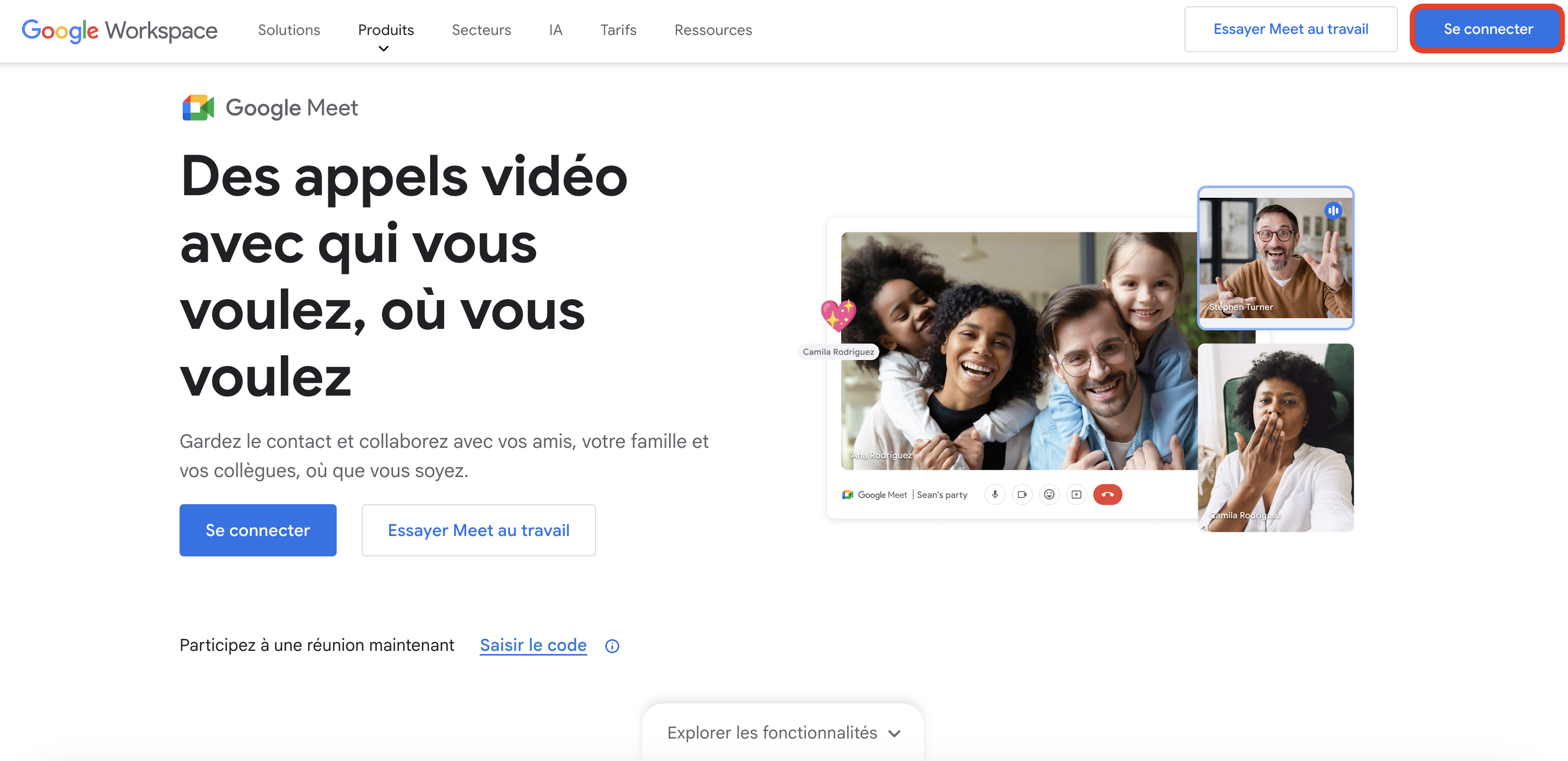Click the microphone icon in the Meet preview

coord(994,494)
